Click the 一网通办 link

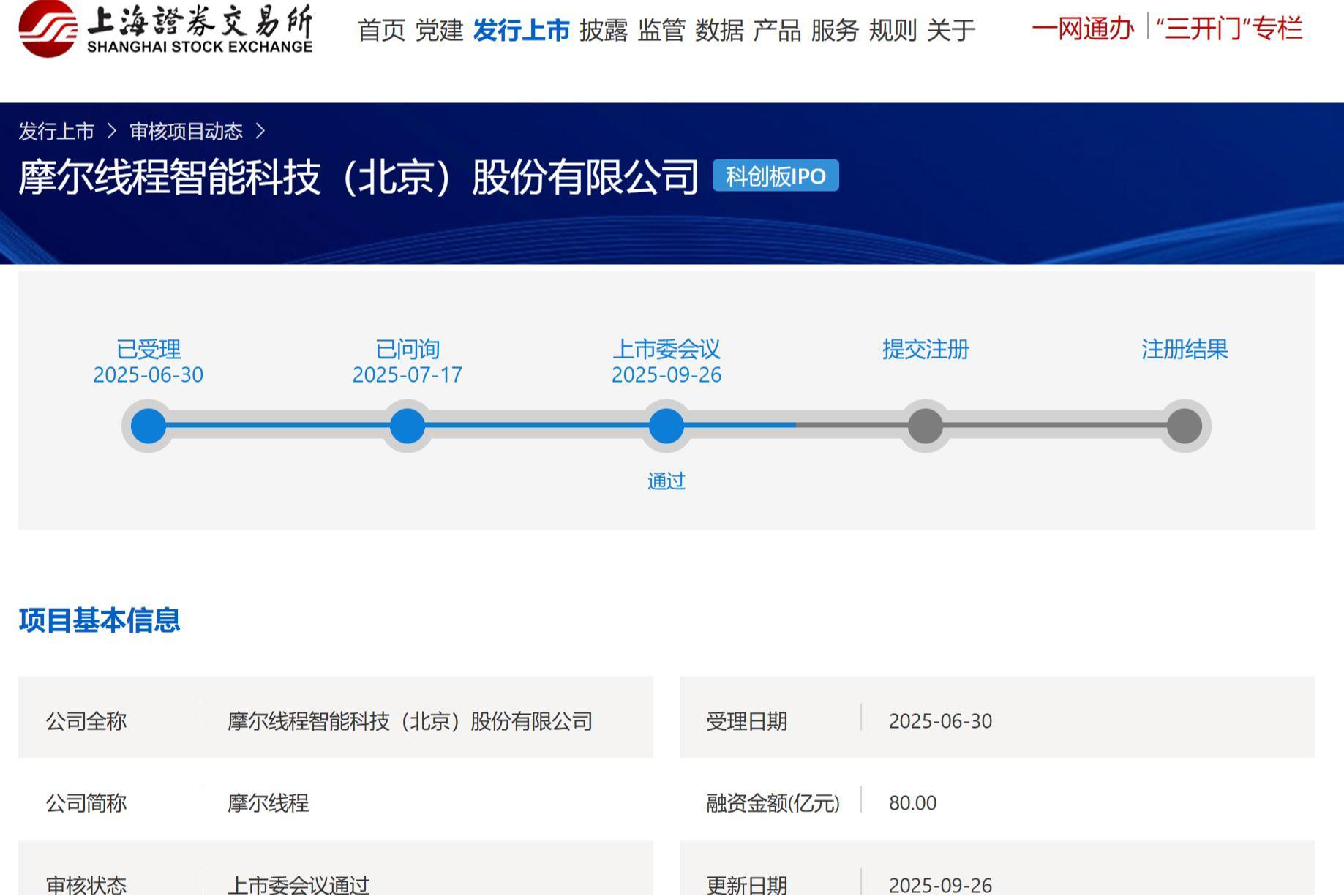point(1083,29)
